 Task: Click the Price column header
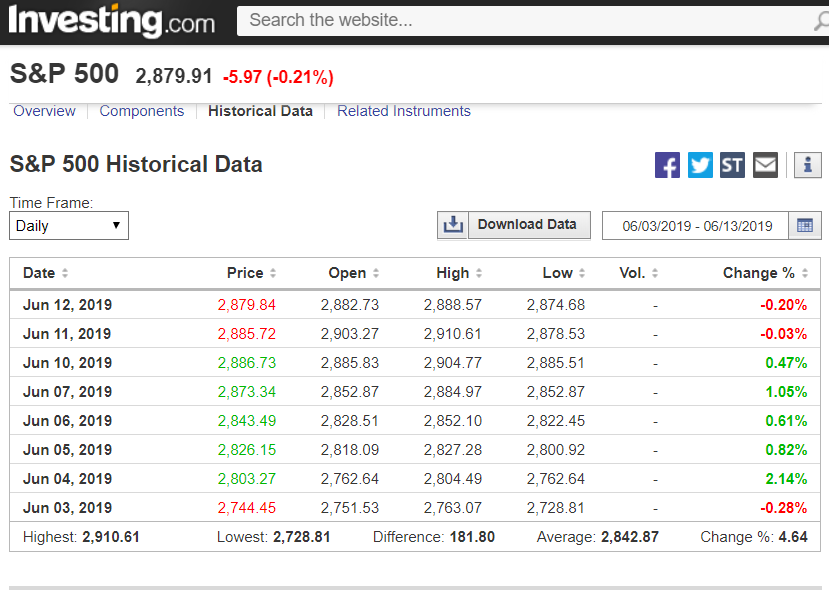(245, 273)
